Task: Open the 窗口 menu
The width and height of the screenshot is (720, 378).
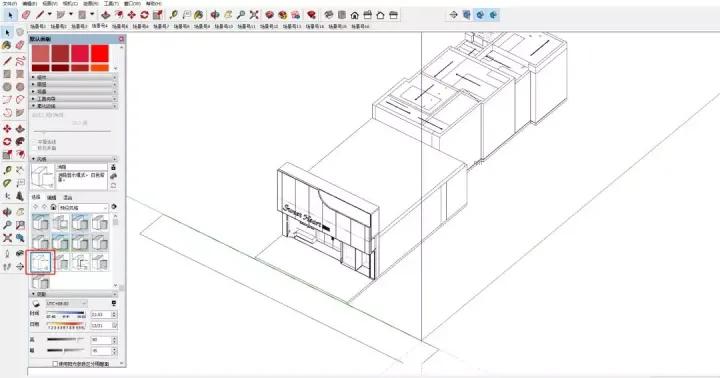Action: (131, 3)
